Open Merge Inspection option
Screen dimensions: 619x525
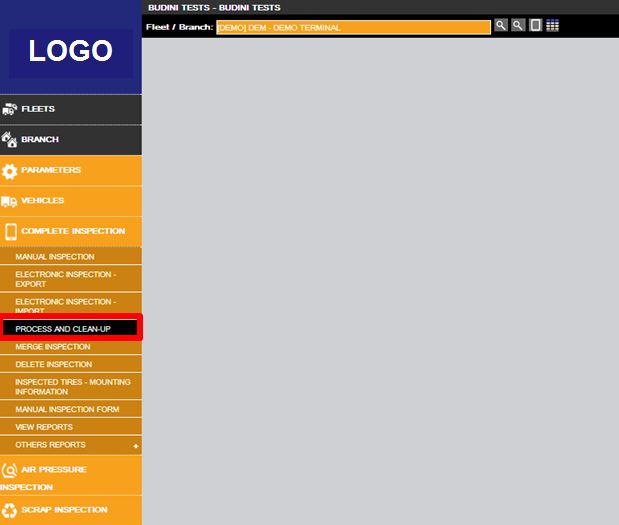pos(53,347)
